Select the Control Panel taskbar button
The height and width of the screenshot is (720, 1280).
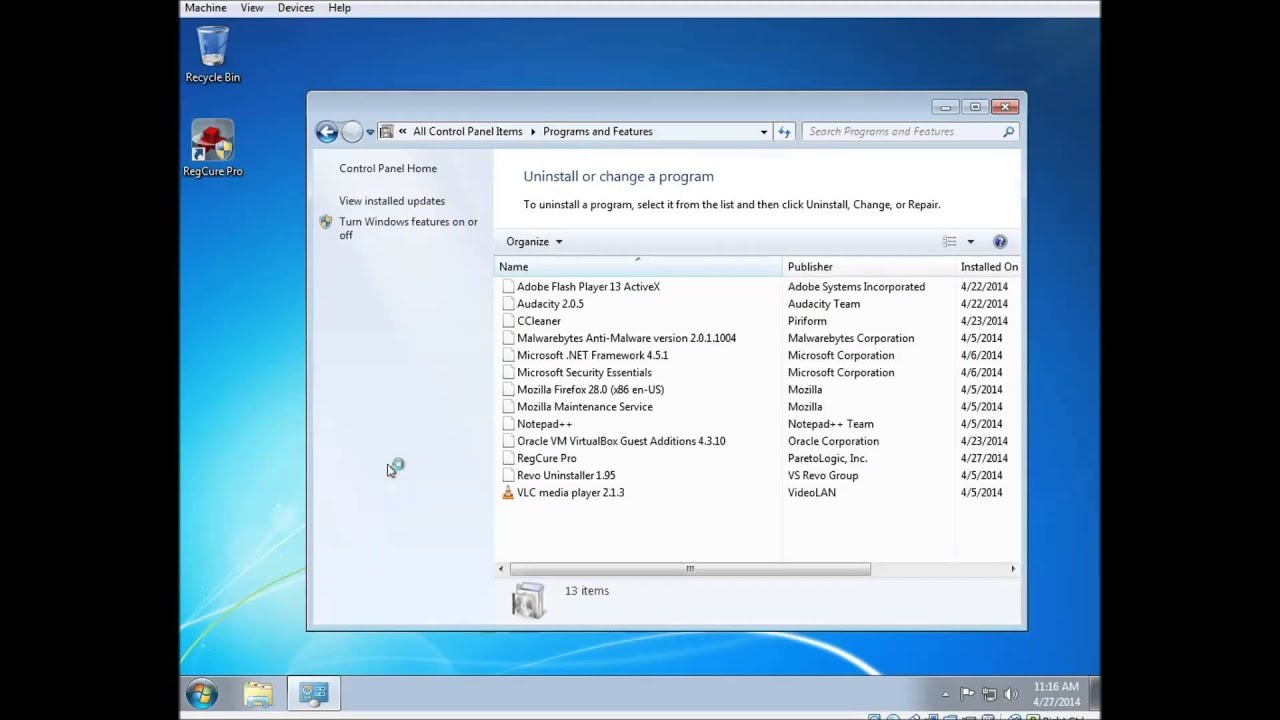314,693
